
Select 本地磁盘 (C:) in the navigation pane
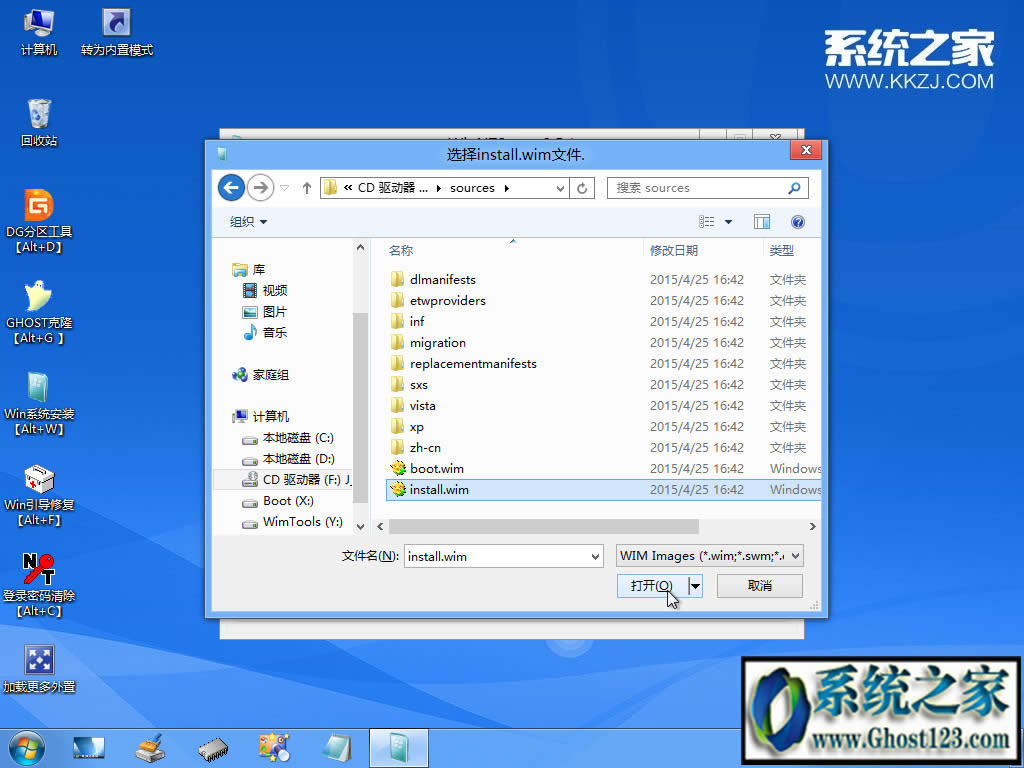tap(292, 438)
